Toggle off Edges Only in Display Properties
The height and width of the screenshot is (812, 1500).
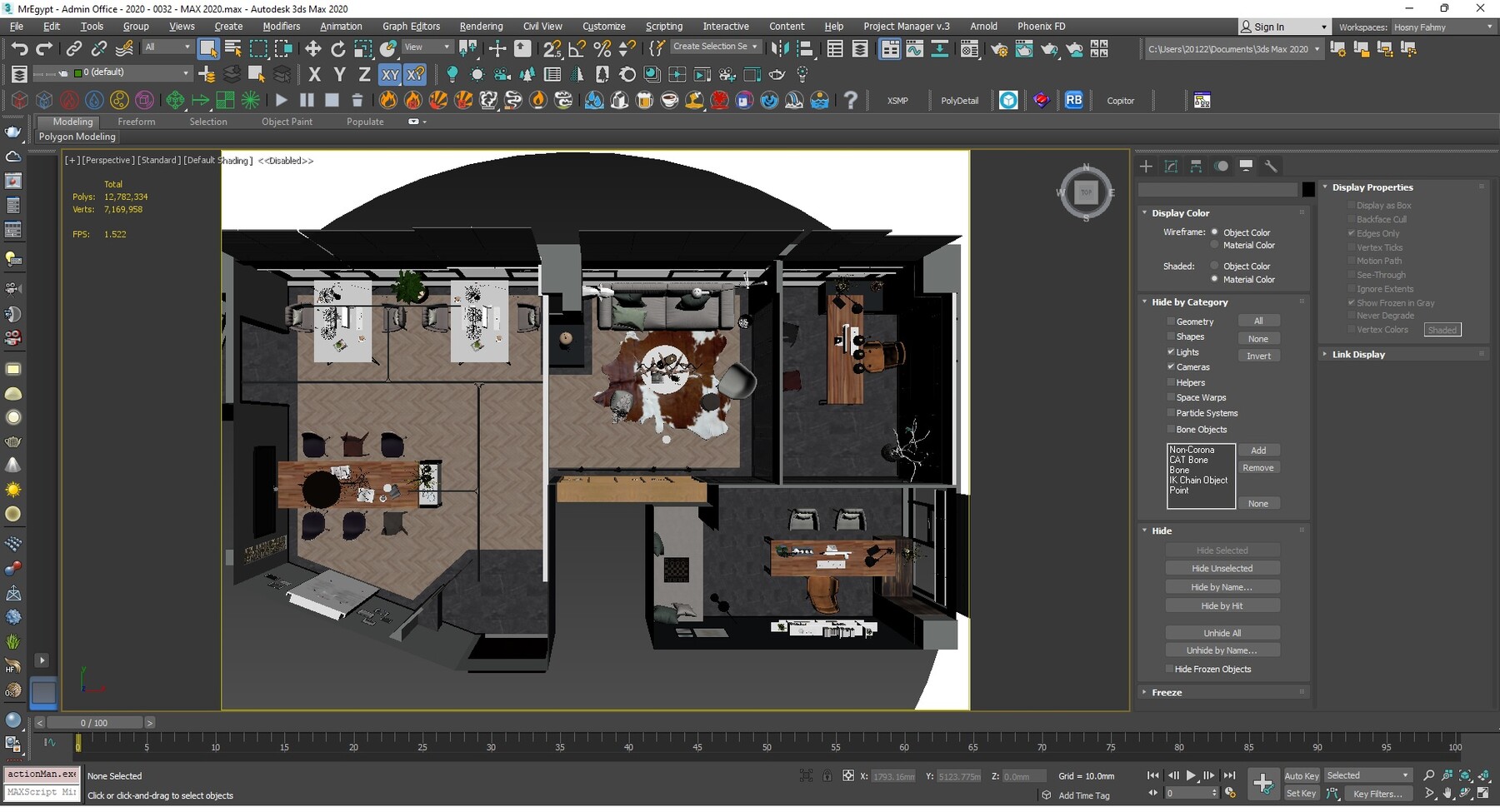(1352, 233)
